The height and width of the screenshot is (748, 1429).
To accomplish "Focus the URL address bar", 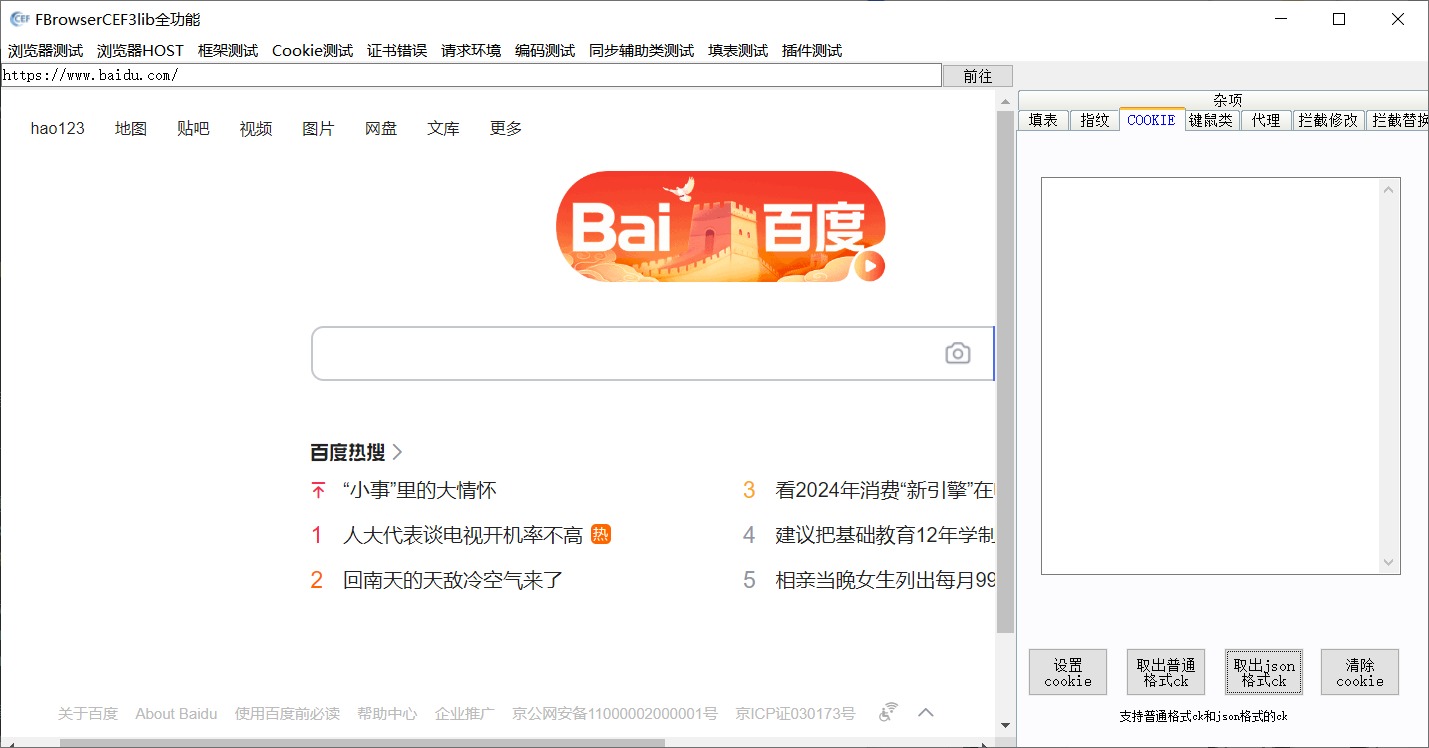I will click(x=471, y=75).
